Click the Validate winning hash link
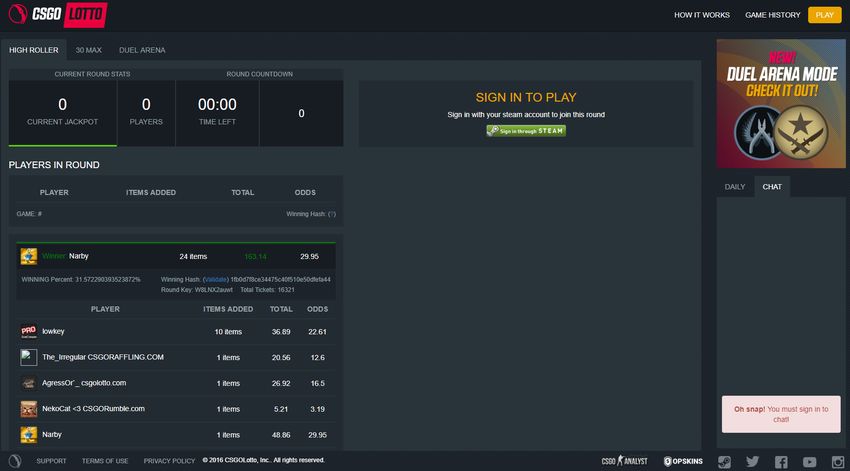This screenshot has width=850, height=471. (x=216, y=280)
